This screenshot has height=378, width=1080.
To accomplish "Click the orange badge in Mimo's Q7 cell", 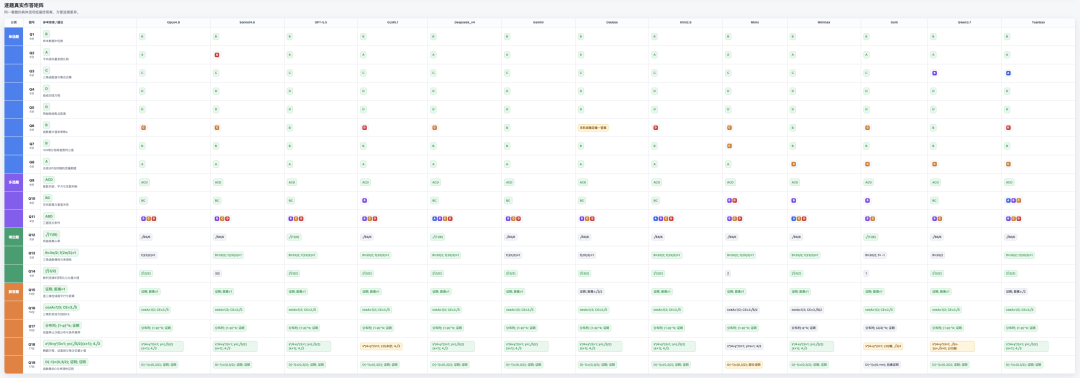I will click(x=729, y=145).
